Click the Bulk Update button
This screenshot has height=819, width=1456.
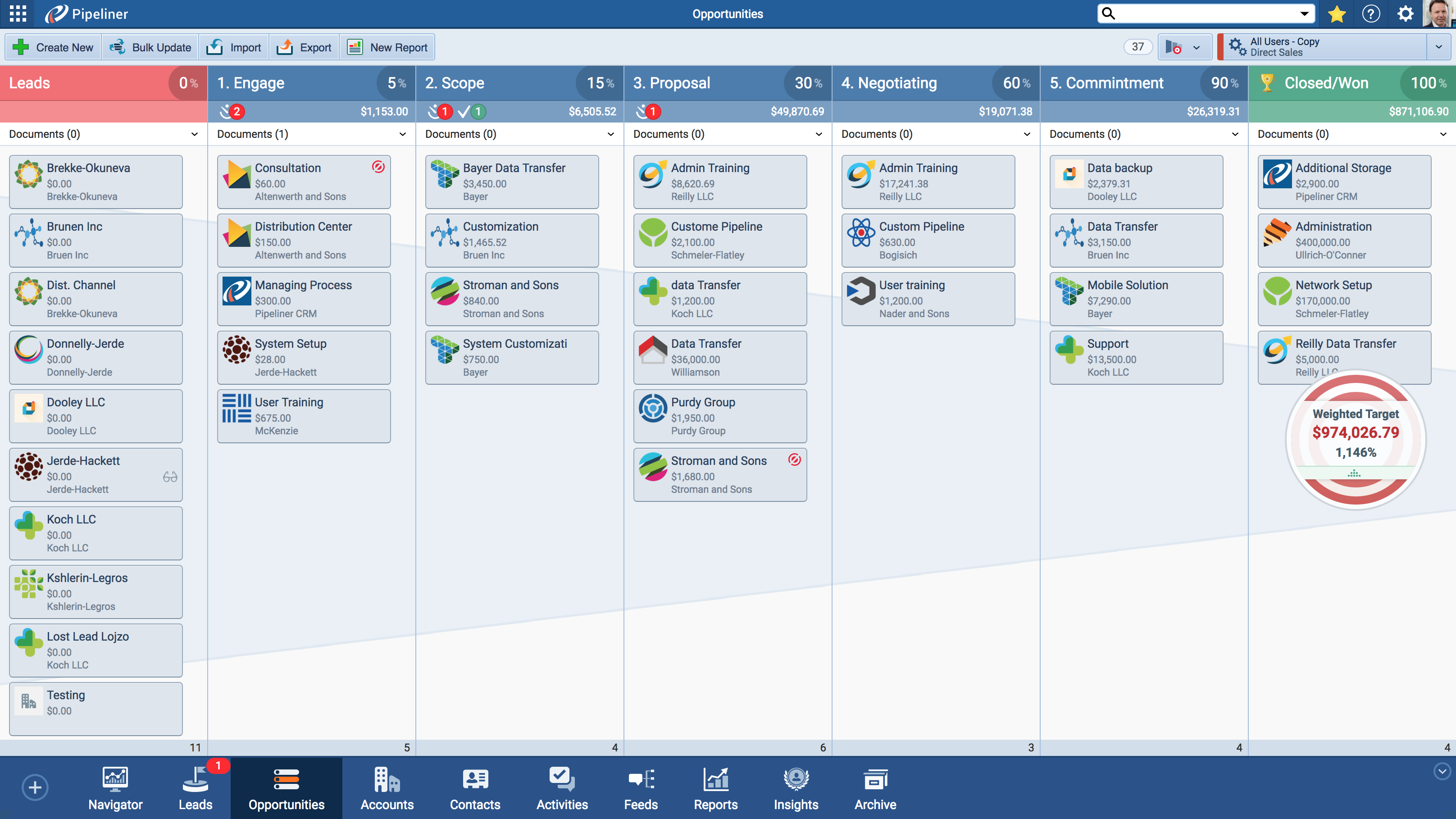[150, 47]
